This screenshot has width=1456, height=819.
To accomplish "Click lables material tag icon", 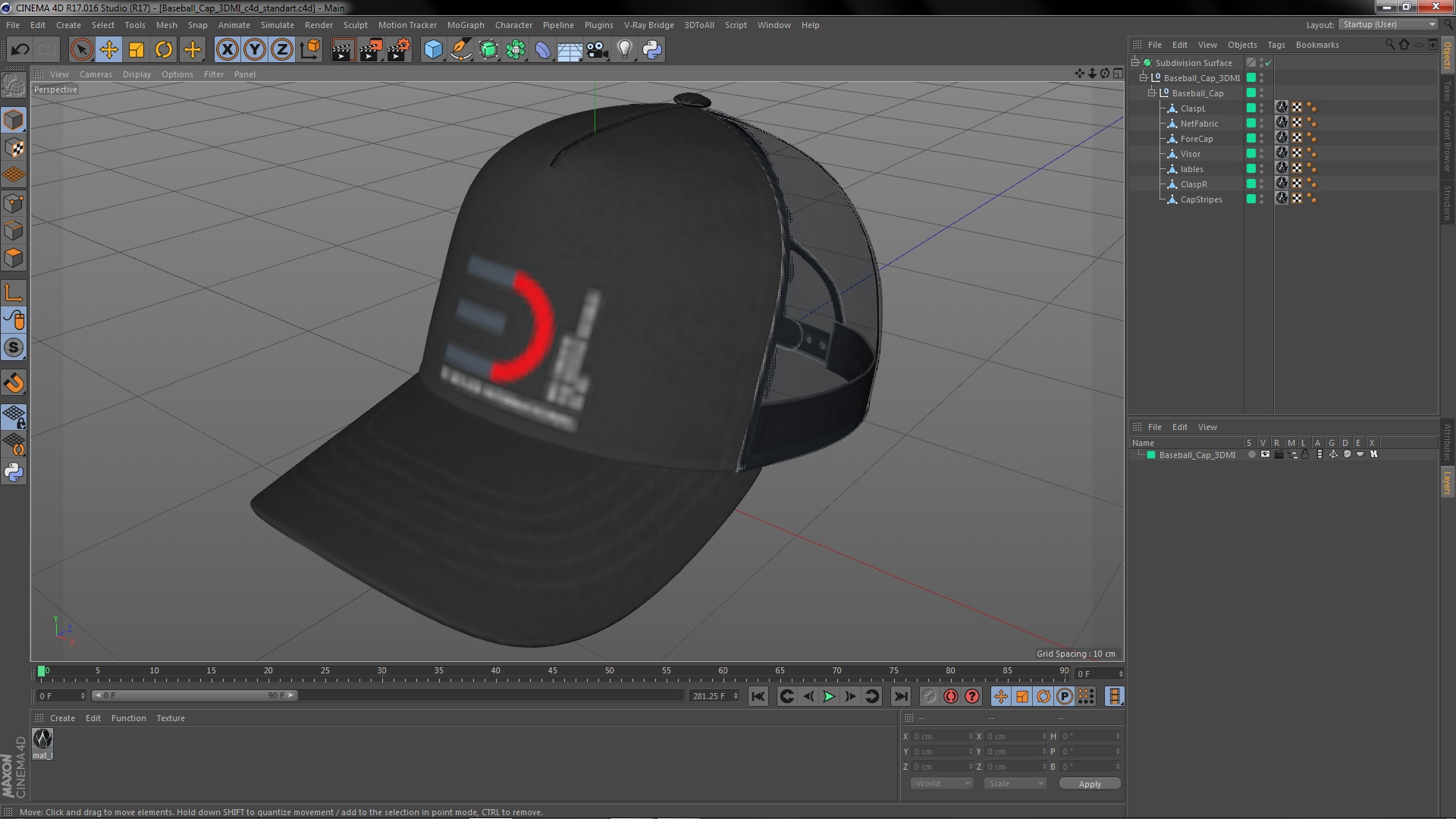I will (1282, 168).
